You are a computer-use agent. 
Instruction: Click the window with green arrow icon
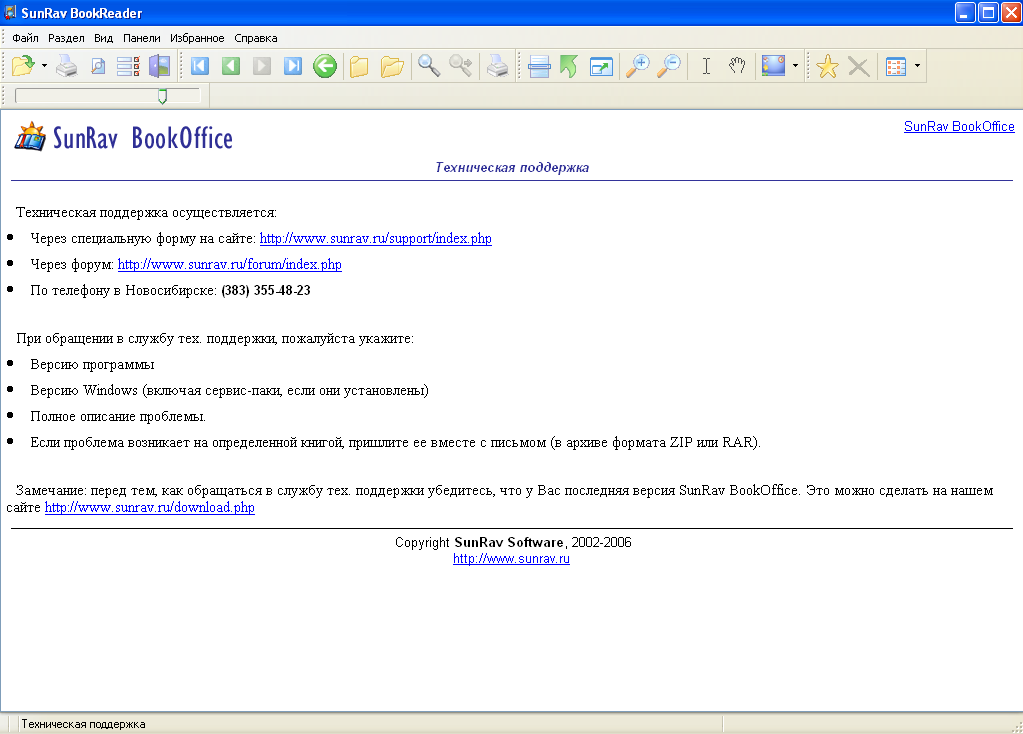pyautogui.click(x=601, y=66)
